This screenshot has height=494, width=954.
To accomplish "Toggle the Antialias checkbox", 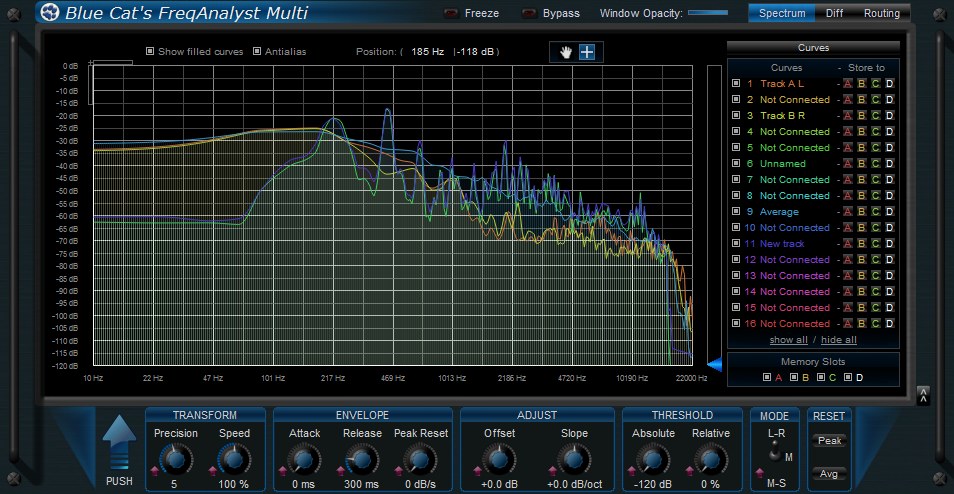I will [x=257, y=52].
